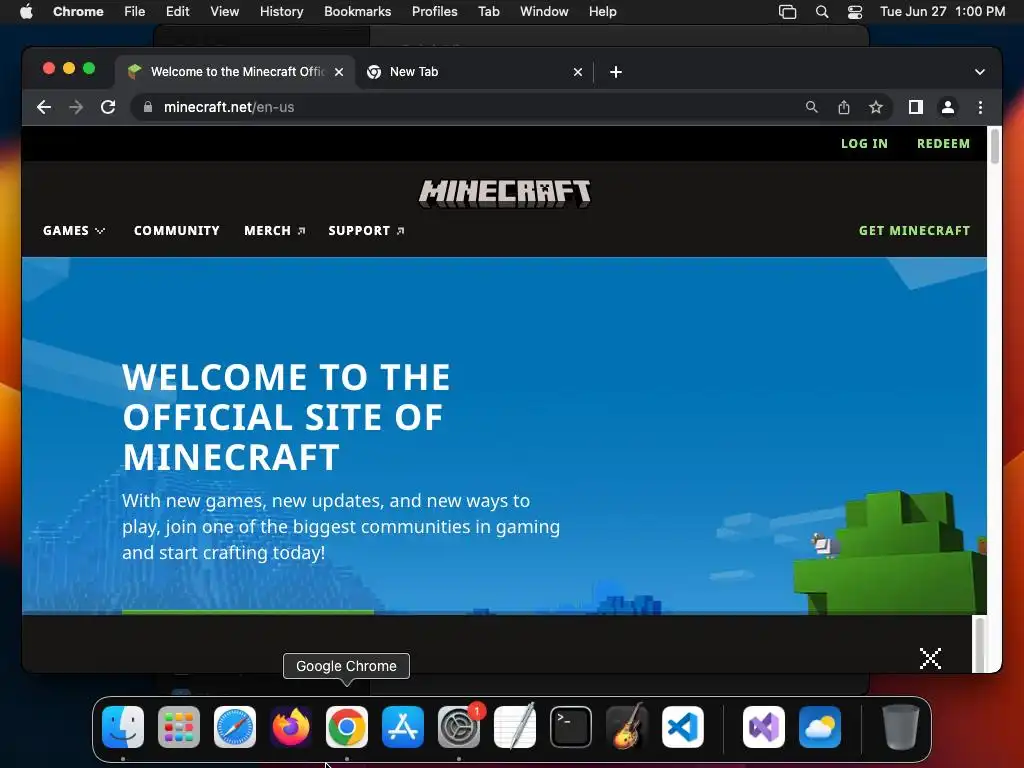Open the File menu
This screenshot has height=768, width=1024.
(135, 12)
